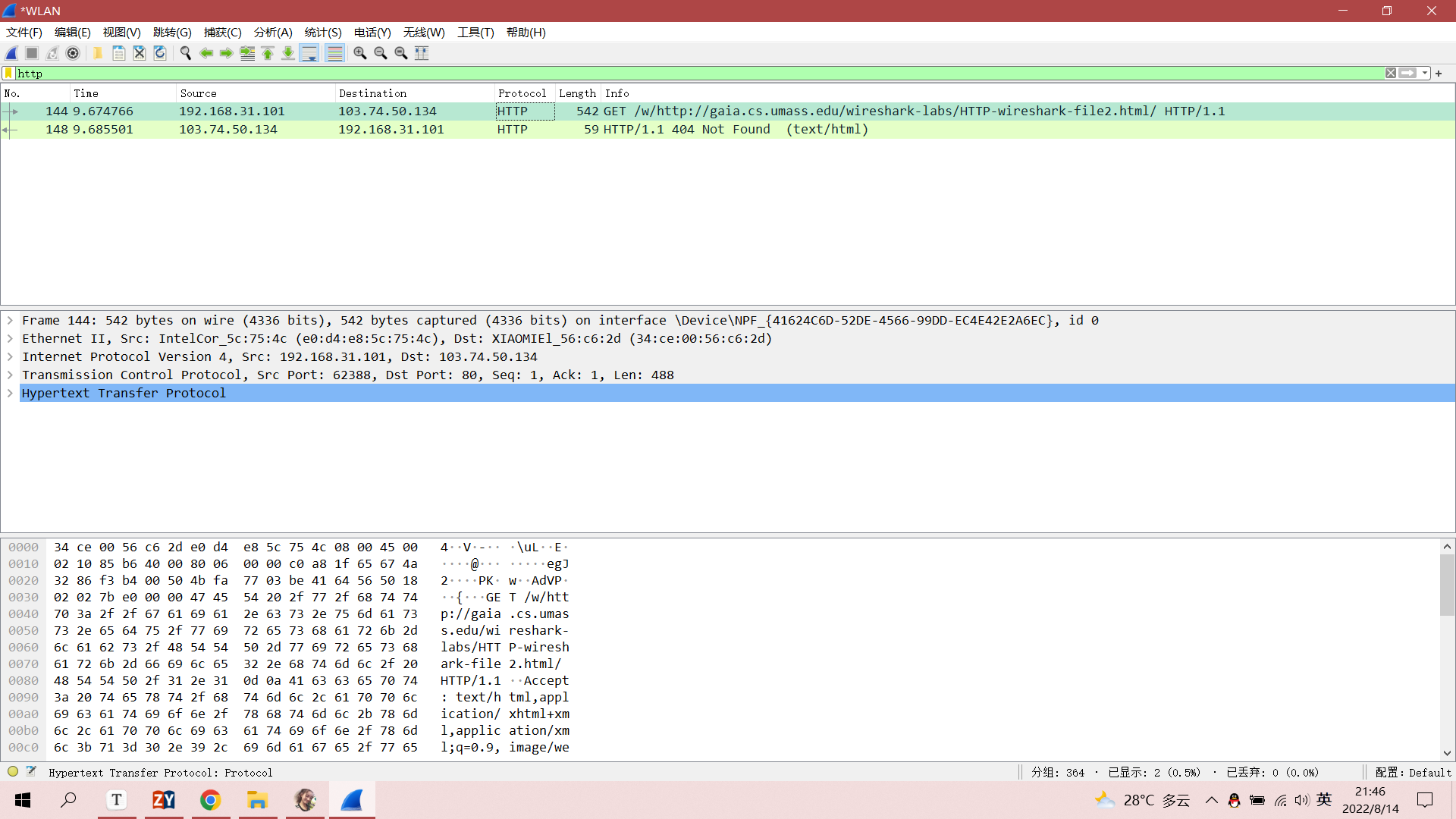Expand Hypertext Transfer Protocol section
This screenshot has height=819, width=1456.
pyautogui.click(x=10, y=394)
